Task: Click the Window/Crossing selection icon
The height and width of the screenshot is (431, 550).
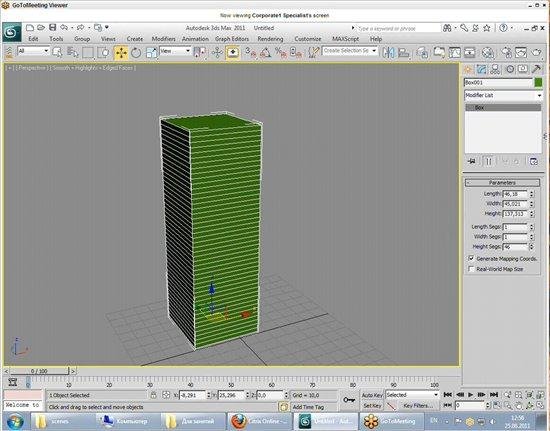Action: coord(103,53)
